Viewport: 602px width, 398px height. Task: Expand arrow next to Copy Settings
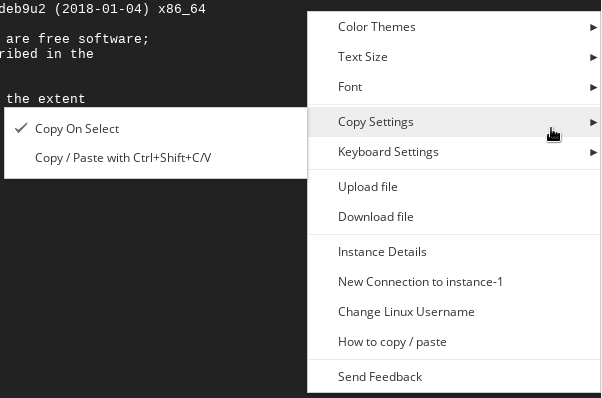pyautogui.click(x=593, y=122)
